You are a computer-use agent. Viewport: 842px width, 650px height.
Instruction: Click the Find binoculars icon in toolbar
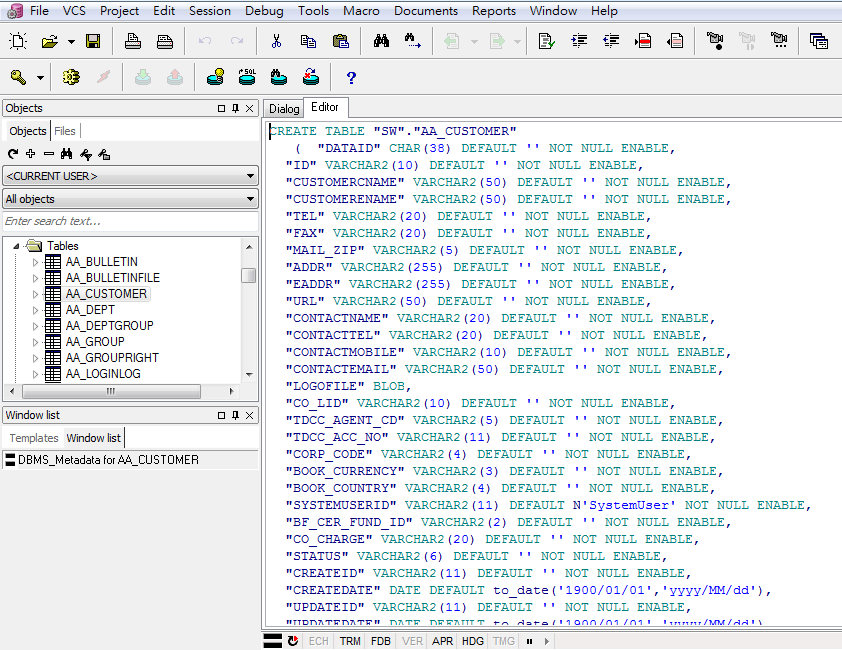tap(381, 41)
